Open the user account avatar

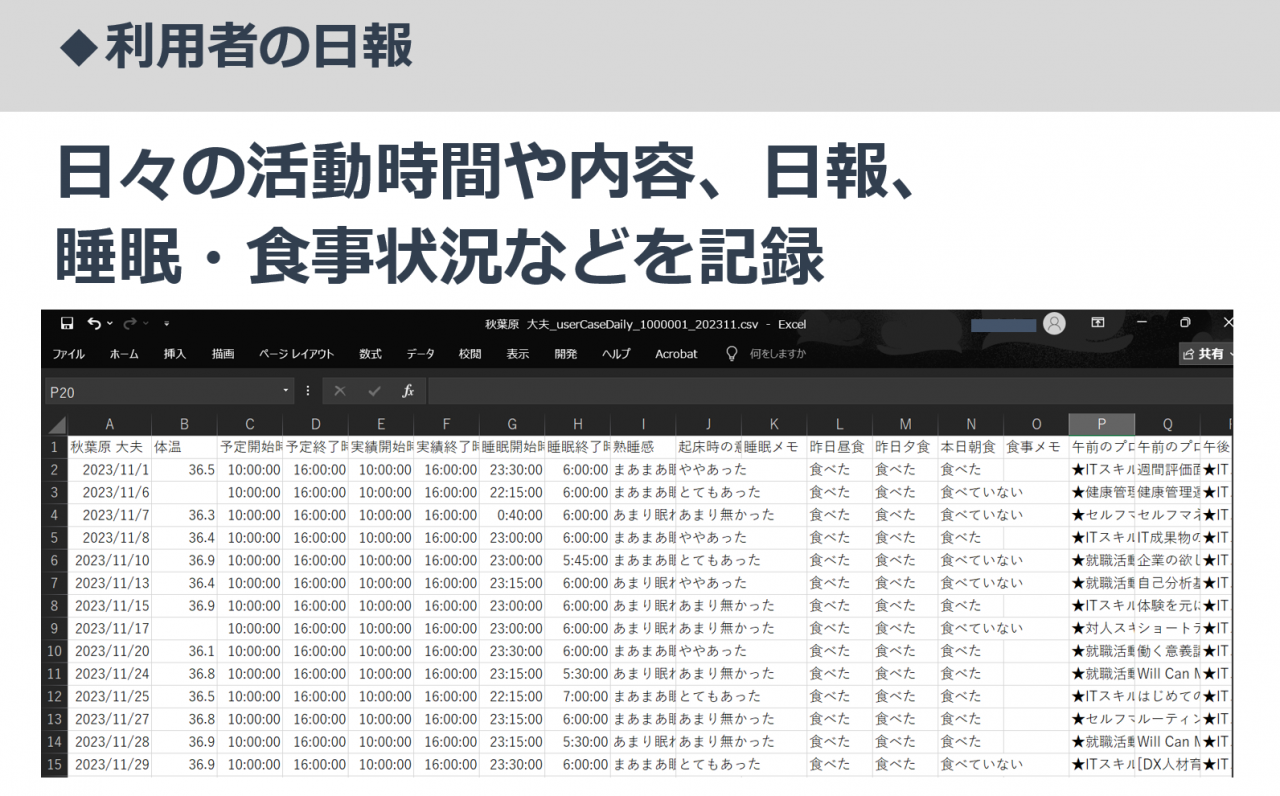pyautogui.click(x=1054, y=323)
